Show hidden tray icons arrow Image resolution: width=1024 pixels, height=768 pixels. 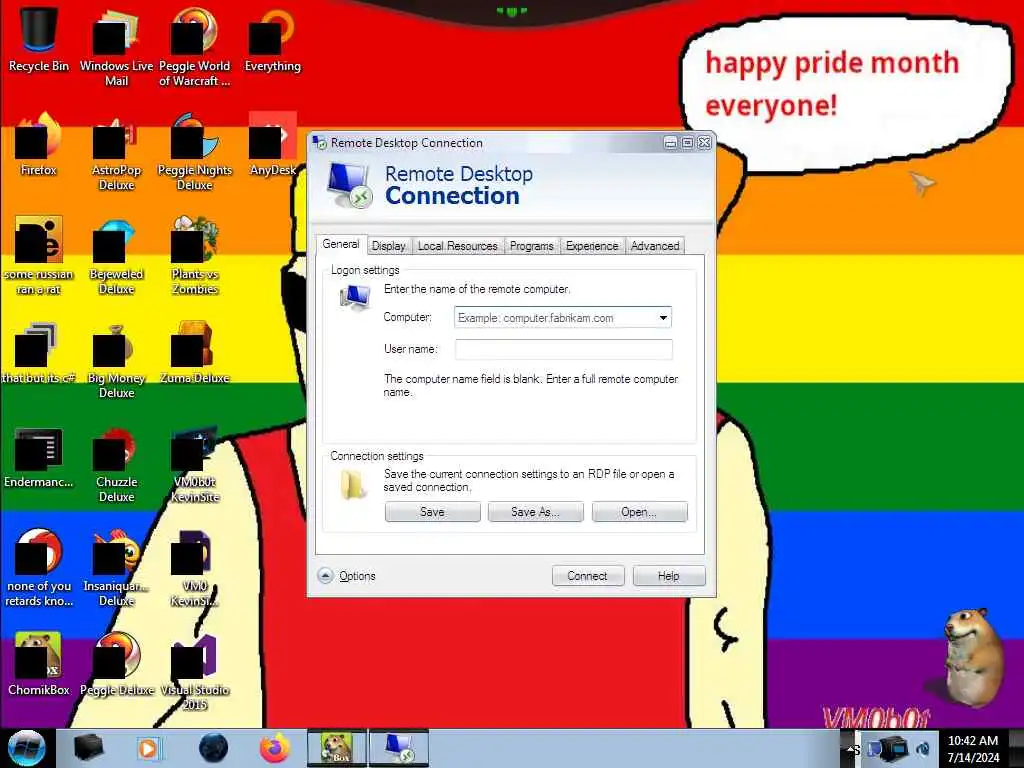[851, 748]
